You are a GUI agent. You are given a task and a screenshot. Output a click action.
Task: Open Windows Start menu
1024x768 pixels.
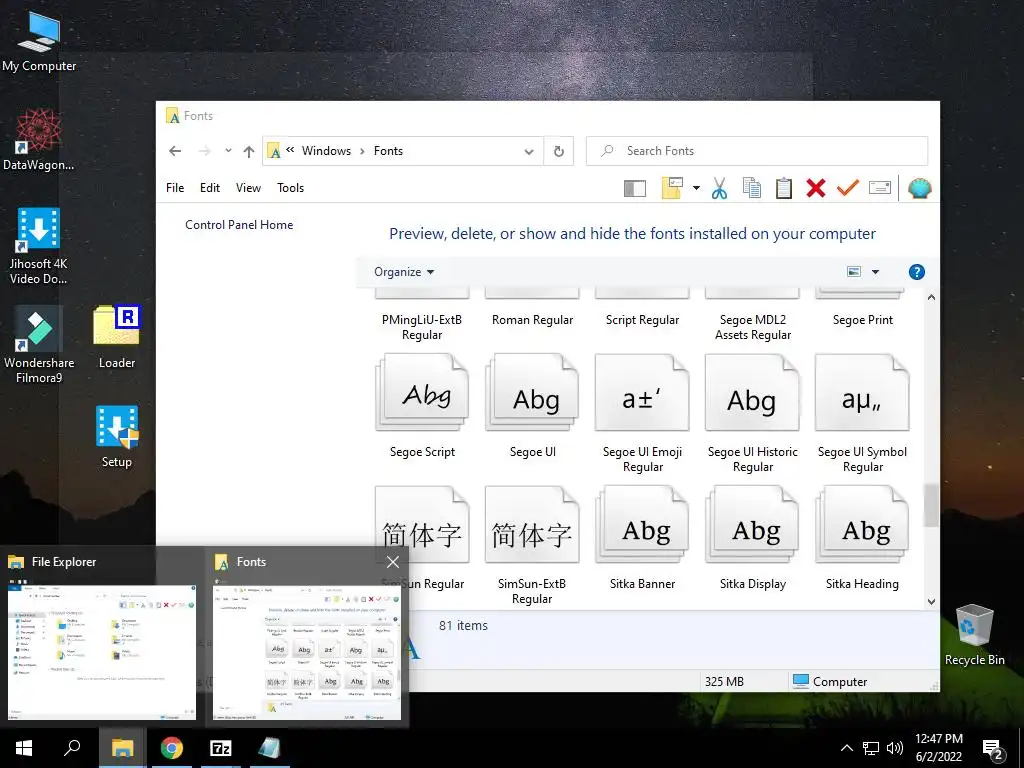pos(24,748)
